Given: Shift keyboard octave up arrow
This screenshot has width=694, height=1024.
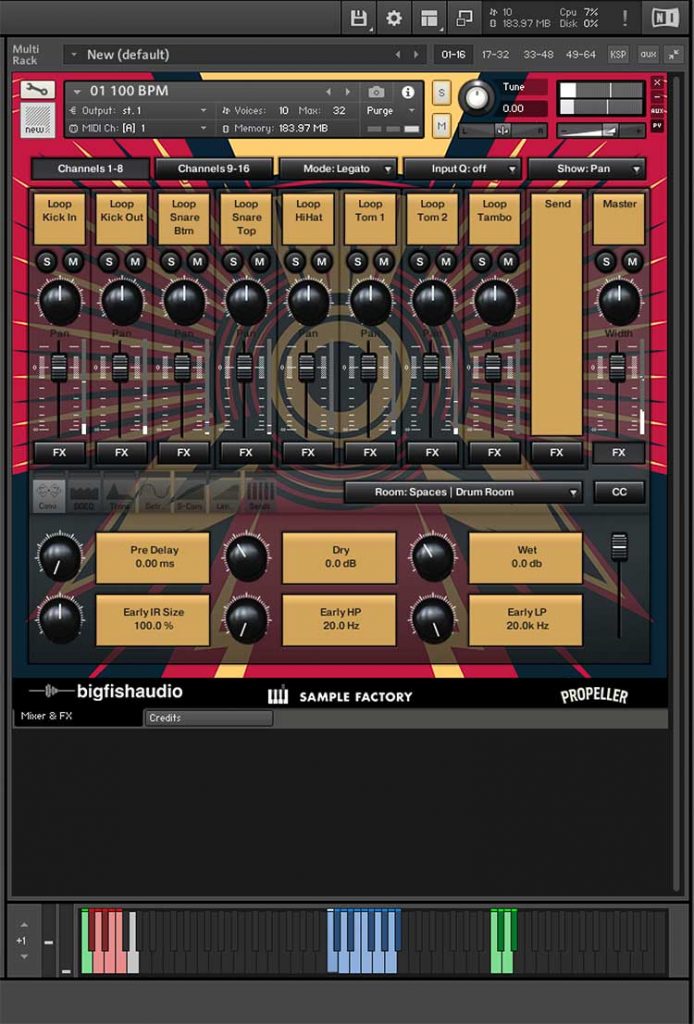Looking at the screenshot, I should [x=24, y=925].
